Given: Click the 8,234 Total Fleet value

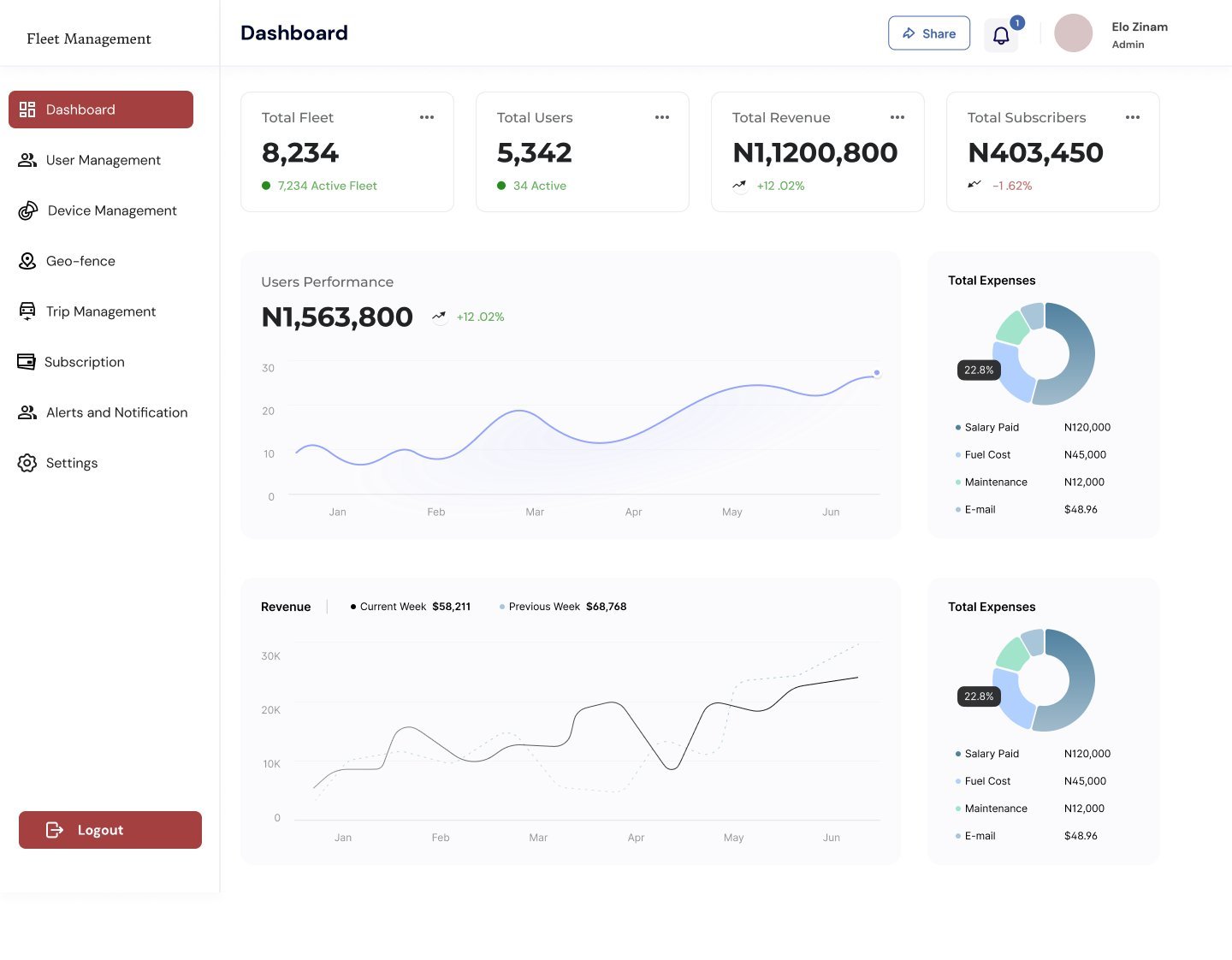Looking at the screenshot, I should [x=300, y=152].
